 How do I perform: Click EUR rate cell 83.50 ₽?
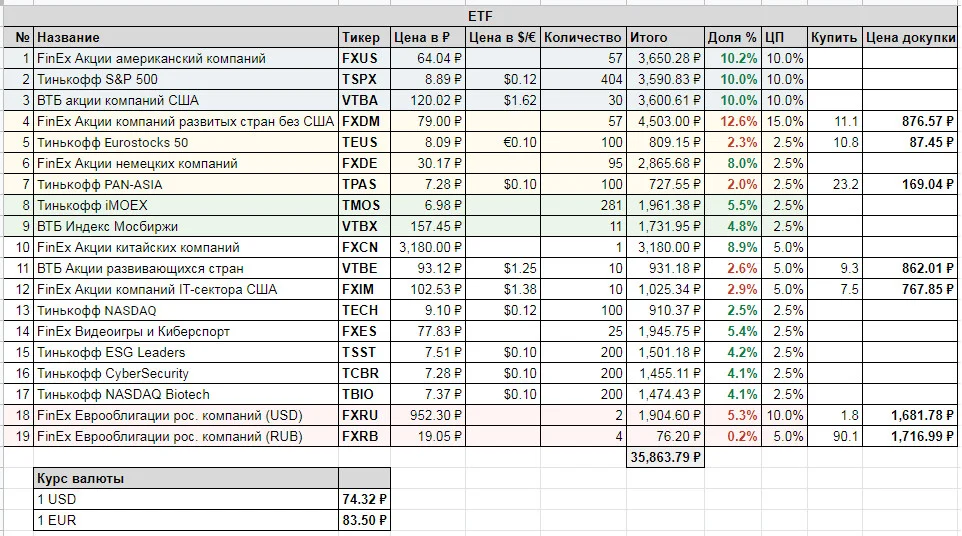click(x=364, y=520)
